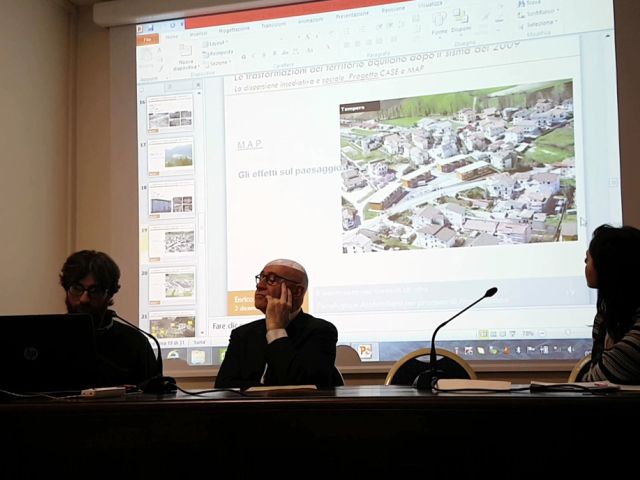Image resolution: width=640 pixels, height=480 pixels.
Task: Select slide 19 thumbnail
Action: [x=172, y=243]
